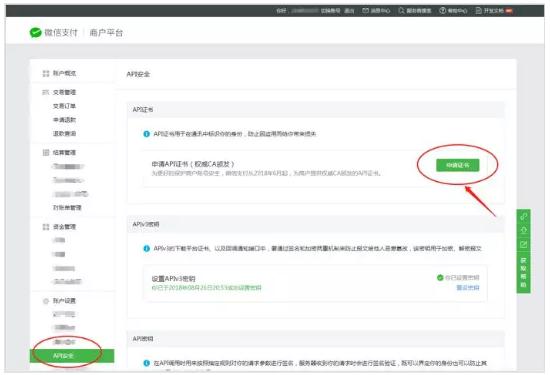
Task: Open 帮助中心 in the top bar
Action: [453, 11]
